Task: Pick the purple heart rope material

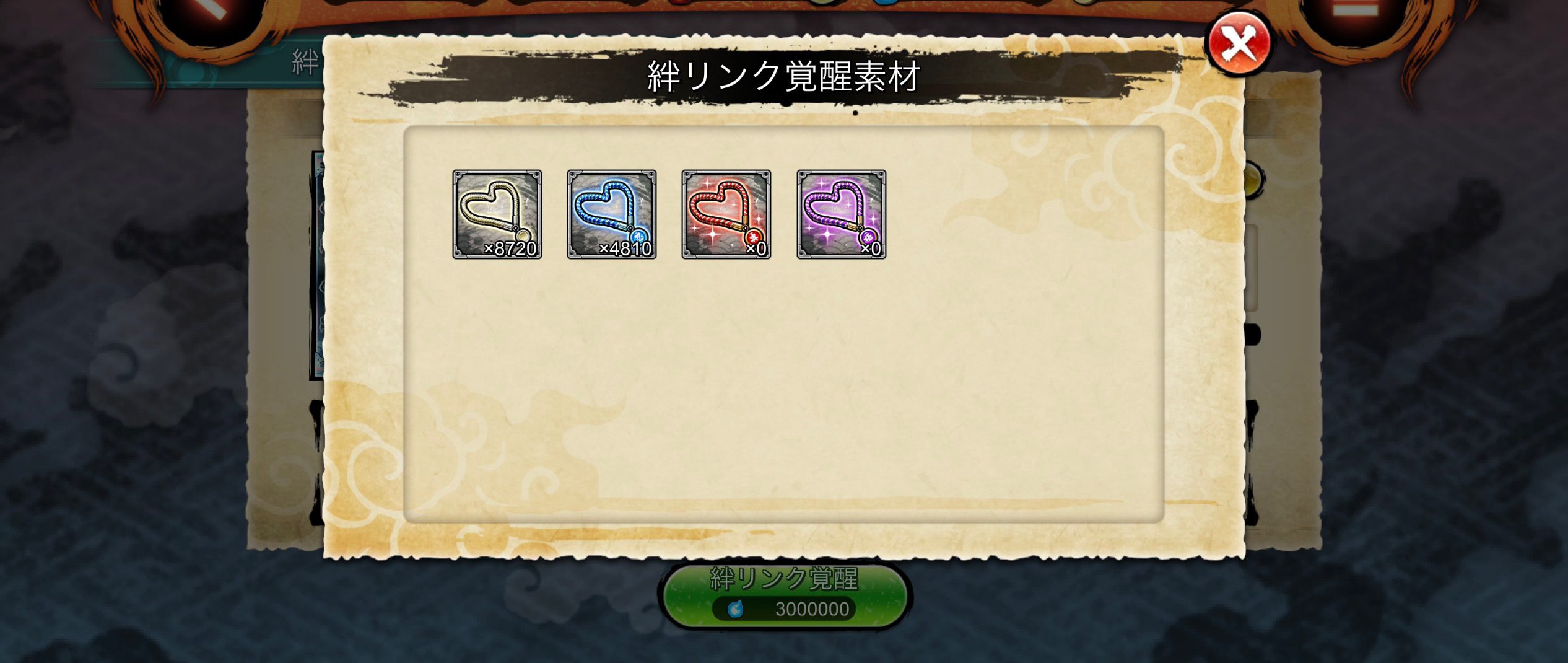Action: (x=841, y=214)
